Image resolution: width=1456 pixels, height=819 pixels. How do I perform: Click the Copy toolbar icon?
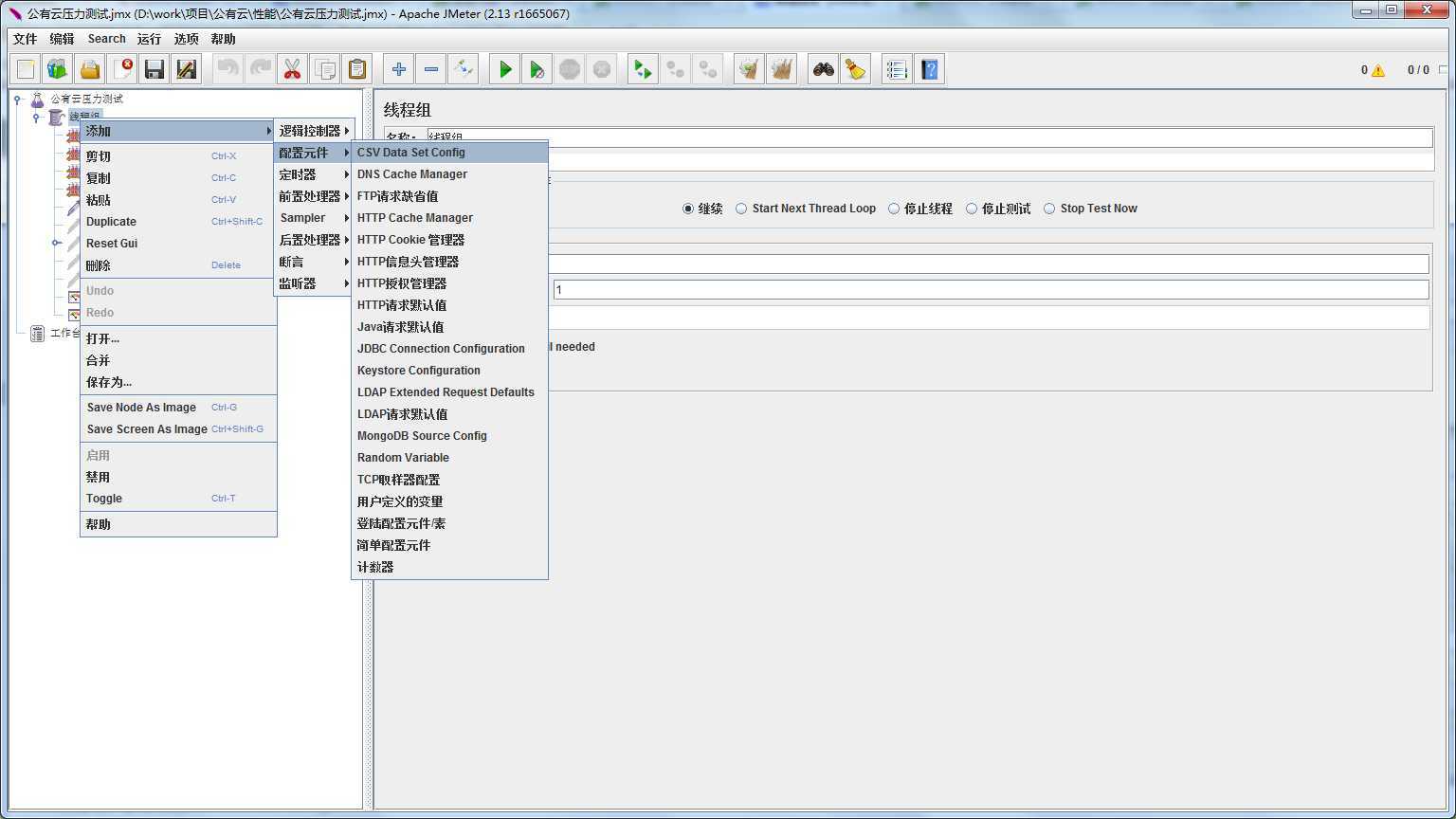[325, 69]
